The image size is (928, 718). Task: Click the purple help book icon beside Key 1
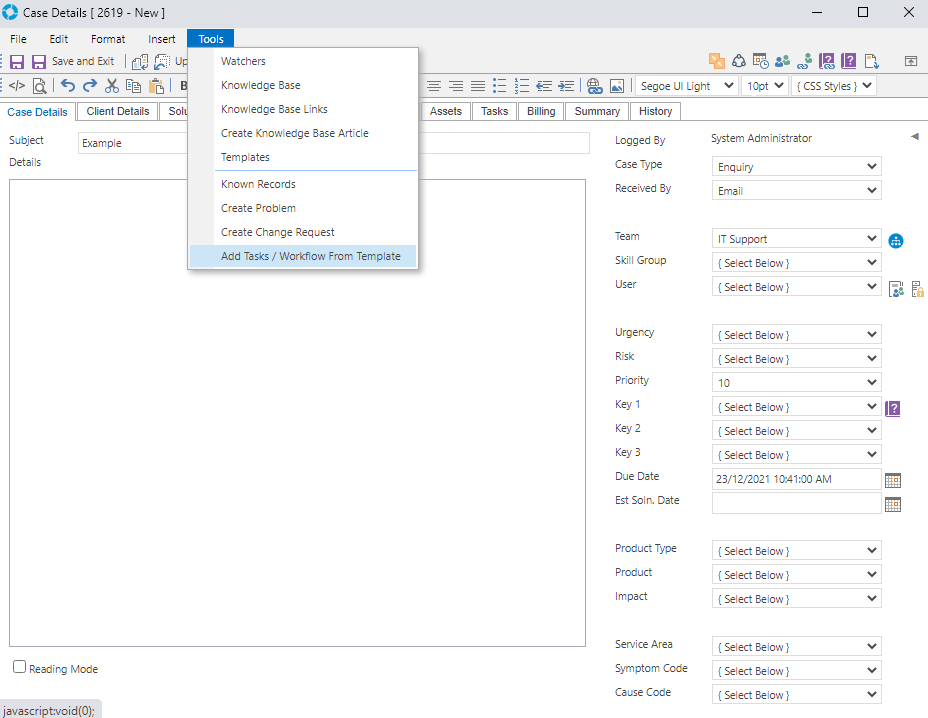[x=893, y=408]
